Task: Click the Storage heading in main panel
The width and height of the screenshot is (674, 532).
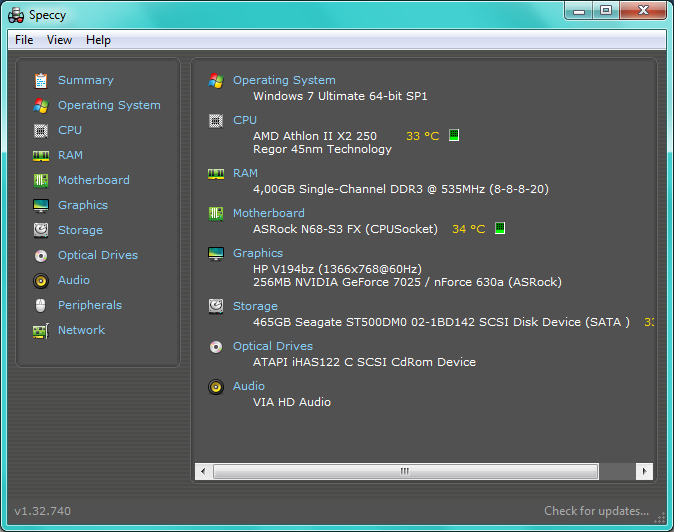Action: [x=255, y=306]
